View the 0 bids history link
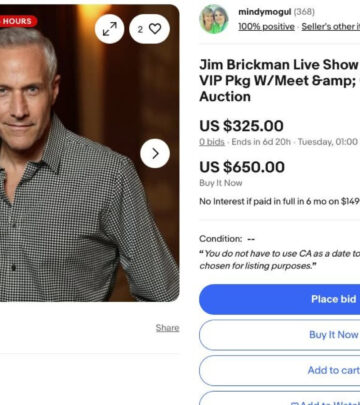The height and width of the screenshot is (405, 360). (212, 142)
